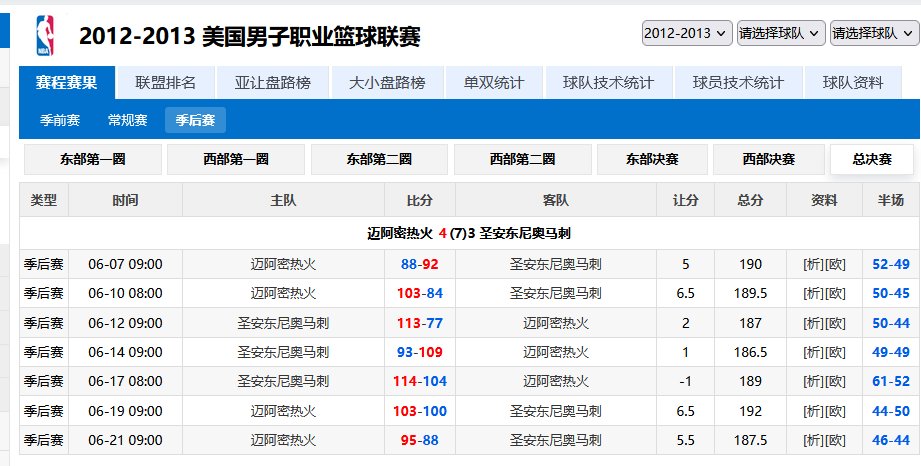This screenshot has height=466, width=921.
Task: Click the 50-44 halftime score
Action: point(890,323)
